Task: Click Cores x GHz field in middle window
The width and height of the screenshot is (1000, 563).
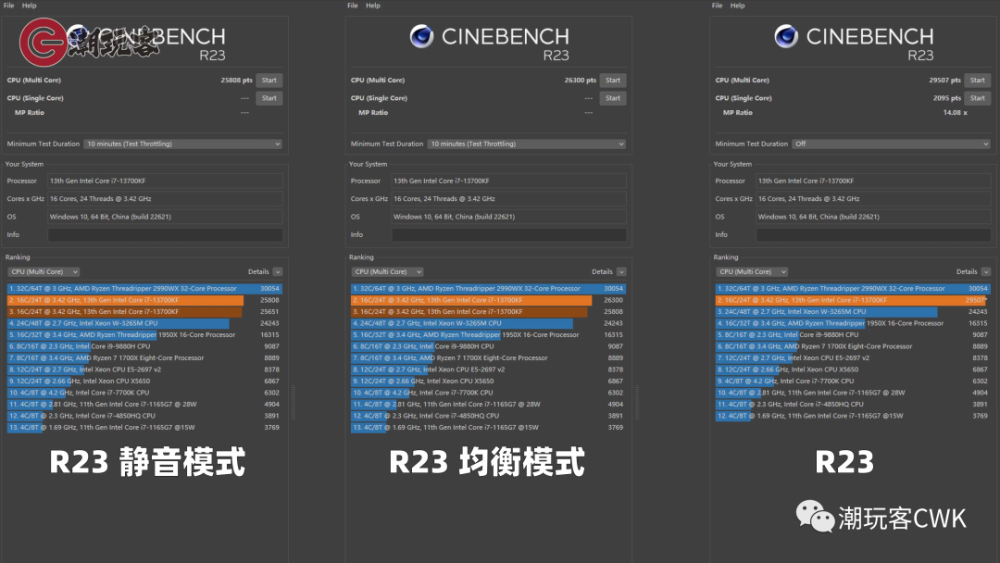Action: pos(509,199)
